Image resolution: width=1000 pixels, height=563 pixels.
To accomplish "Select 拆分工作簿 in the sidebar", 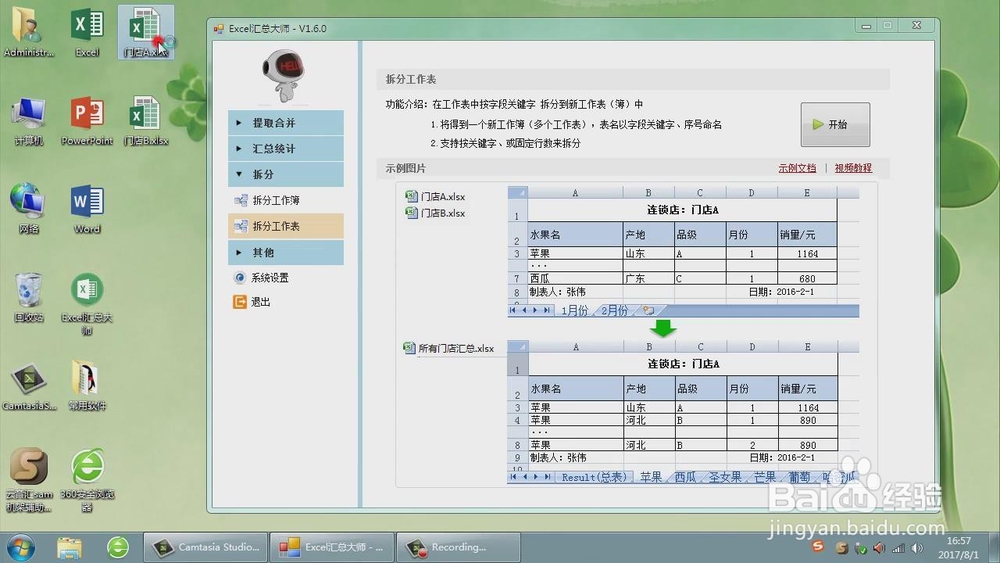I will [286, 200].
